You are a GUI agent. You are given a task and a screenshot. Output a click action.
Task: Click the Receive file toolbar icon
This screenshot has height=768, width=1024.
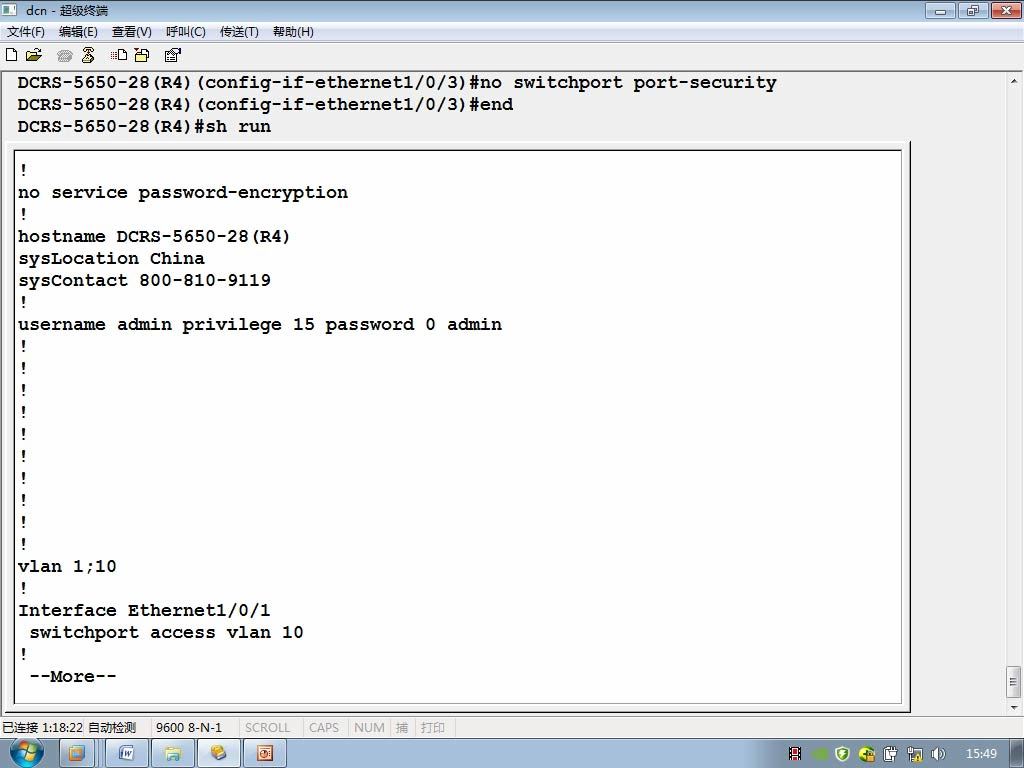click(142, 55)
